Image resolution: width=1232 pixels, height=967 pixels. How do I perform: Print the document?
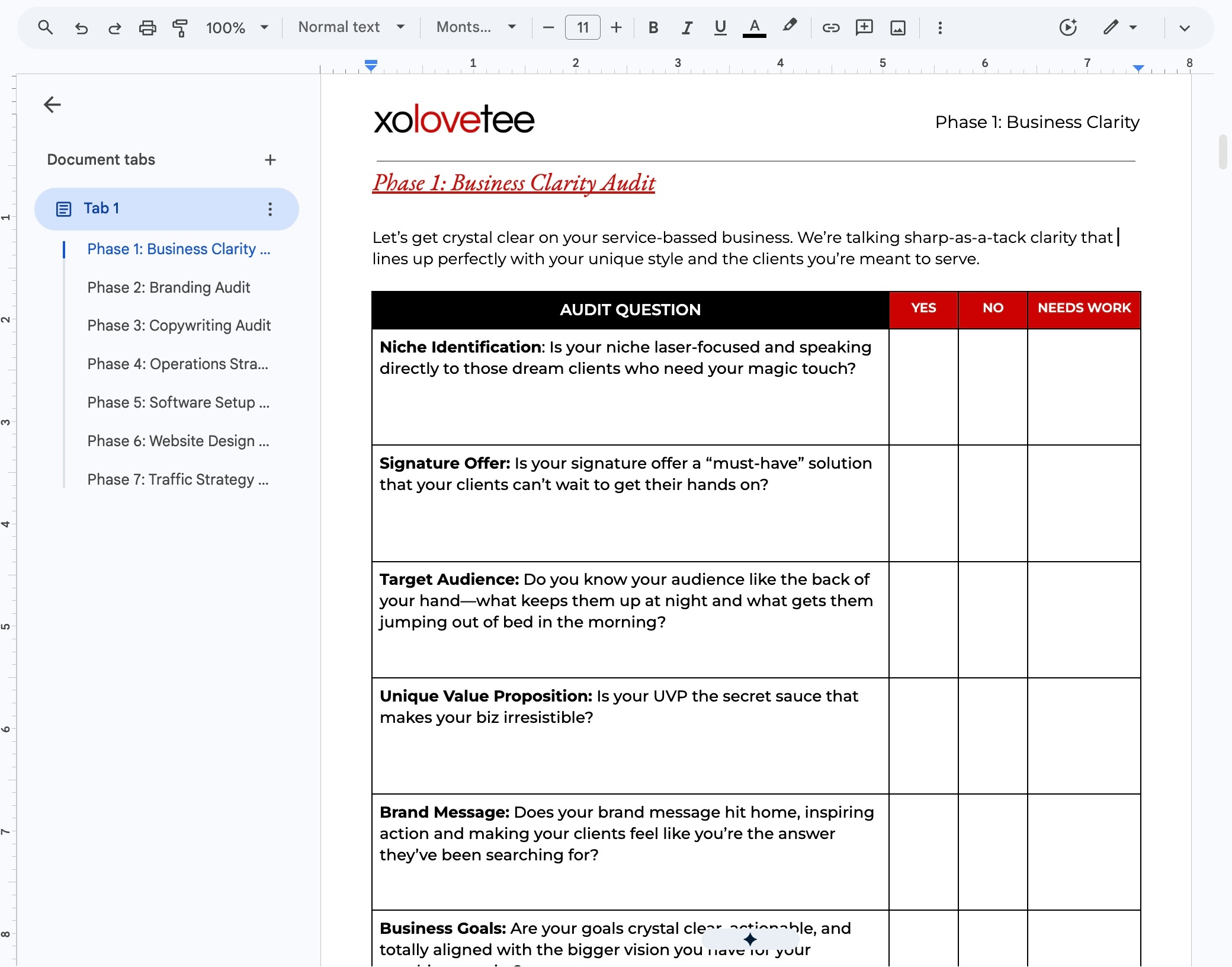click(147, 28)
